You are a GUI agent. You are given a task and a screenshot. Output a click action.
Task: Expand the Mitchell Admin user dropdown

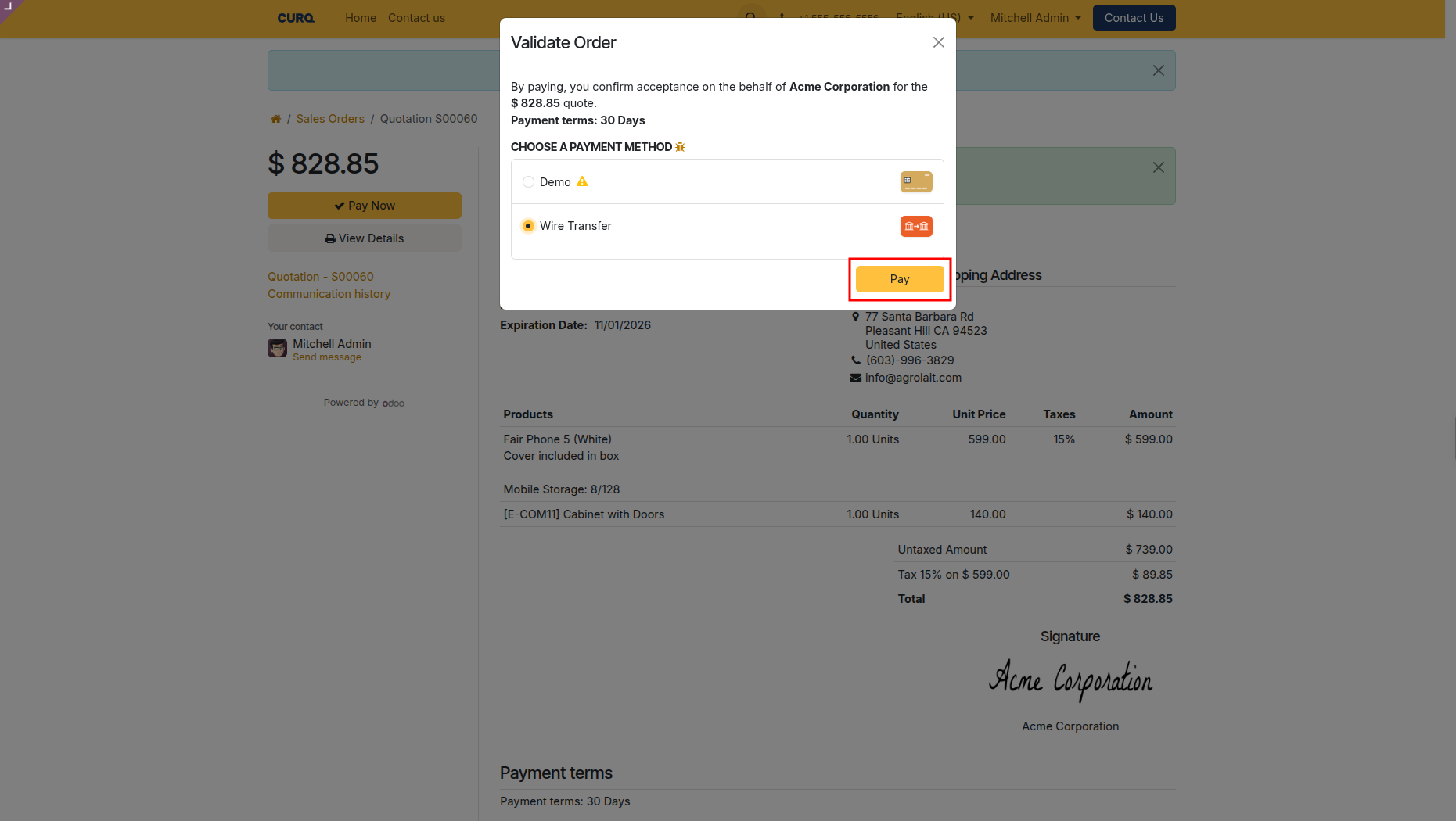click(1035, 18)
